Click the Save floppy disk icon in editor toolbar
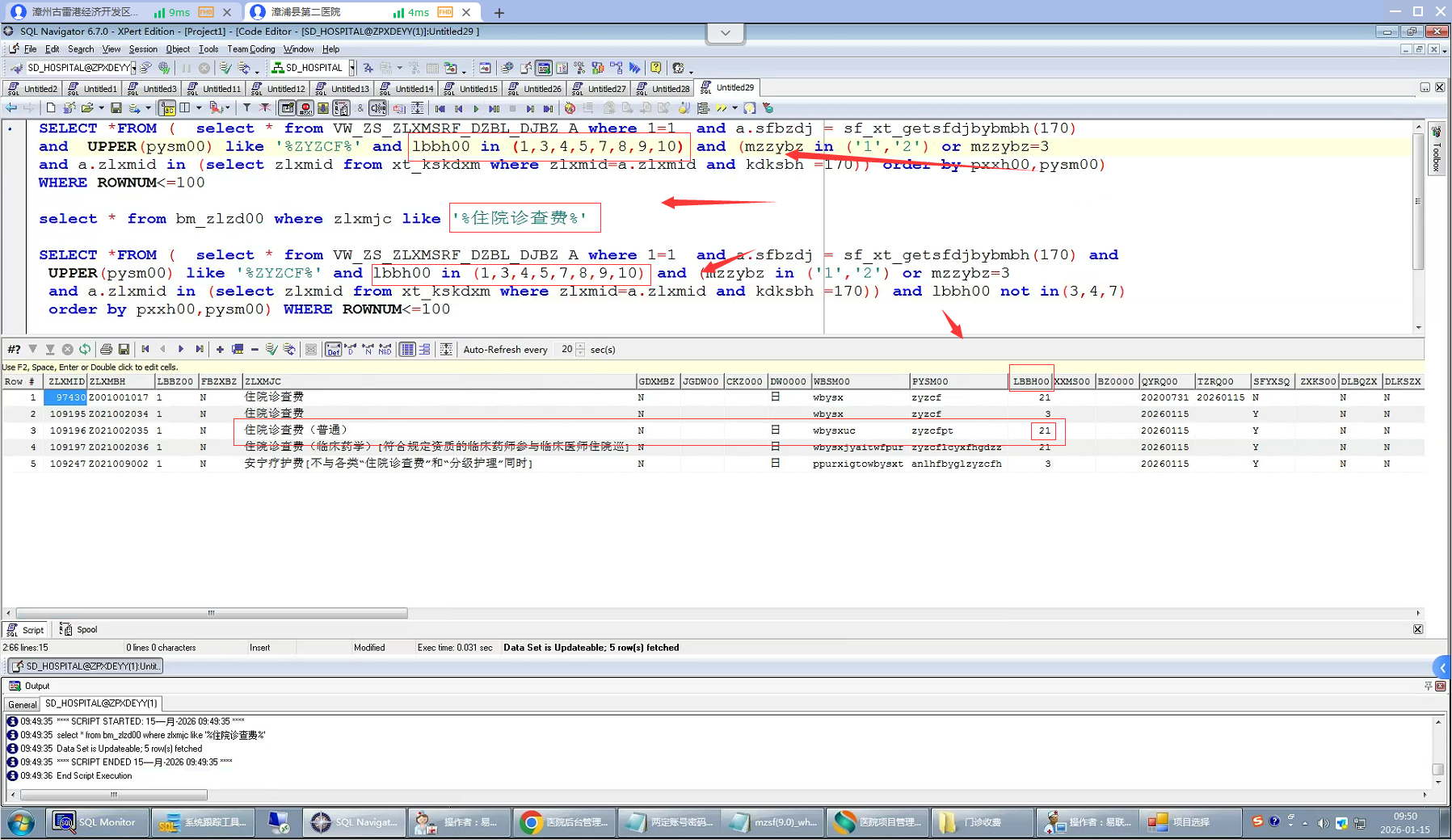The width and height of the screenshot is (1452, 840). pyautogui.click(x=116, y=108)
